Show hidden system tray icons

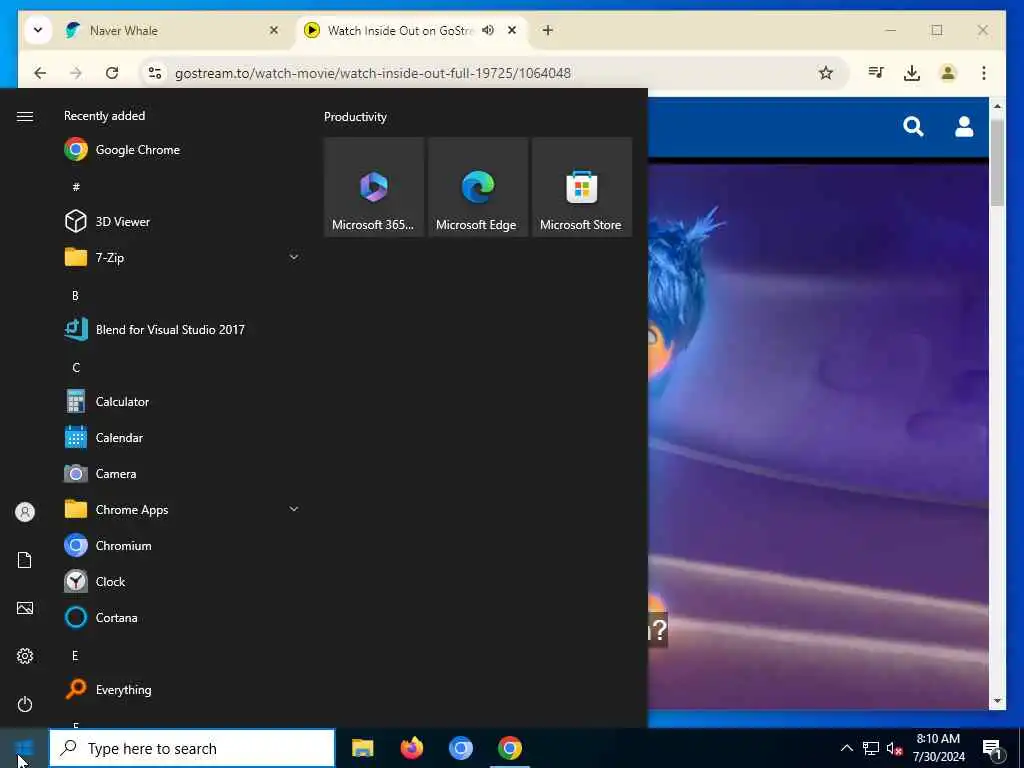(x=846, y=748)
